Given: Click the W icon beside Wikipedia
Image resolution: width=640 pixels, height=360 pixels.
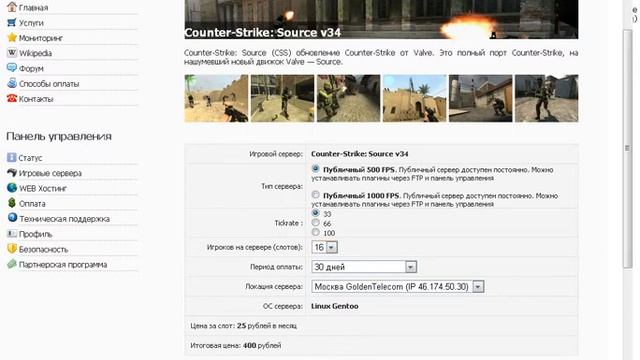Looking at the screenshot, I should click(x=12, y=53).
